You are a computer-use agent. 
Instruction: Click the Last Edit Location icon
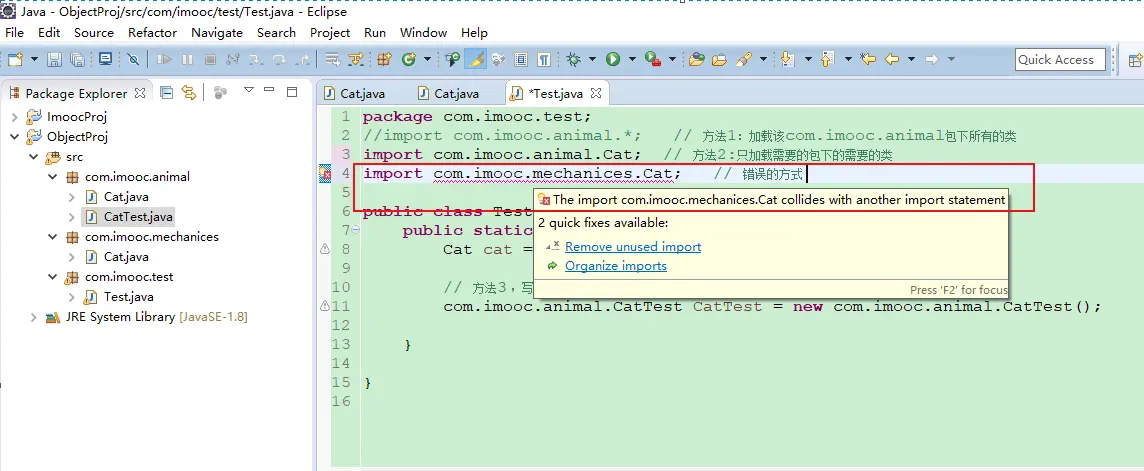pos(867,60)
